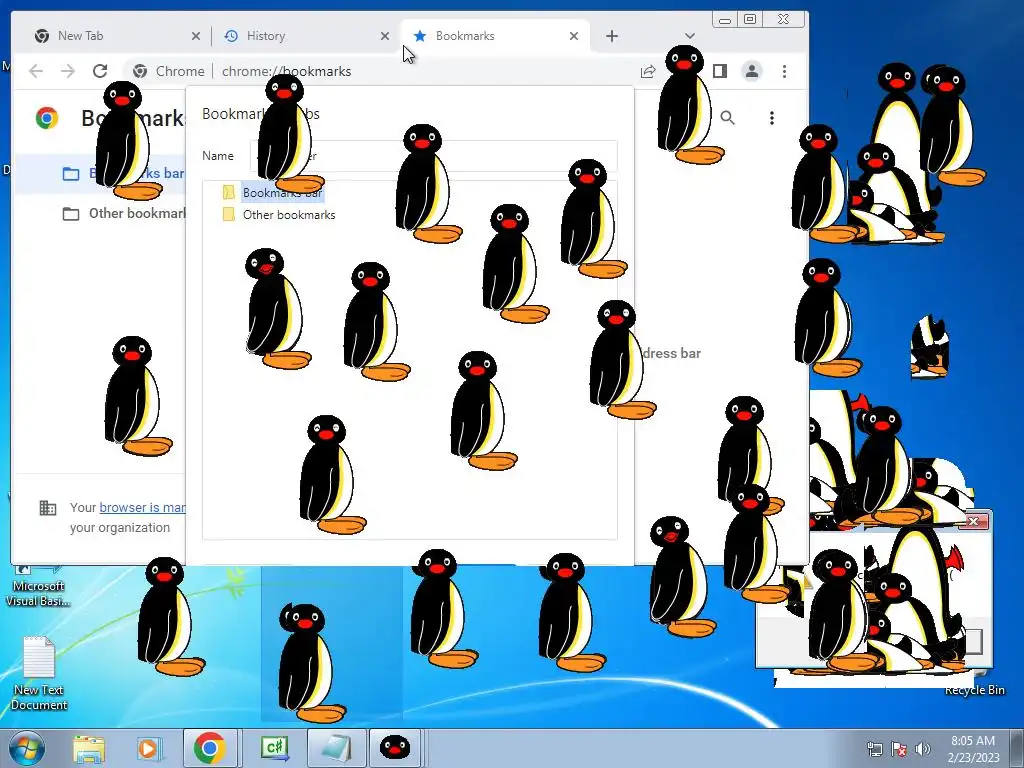
Task: Search bookmarks with magnifier icon
Action: point(728,118)
